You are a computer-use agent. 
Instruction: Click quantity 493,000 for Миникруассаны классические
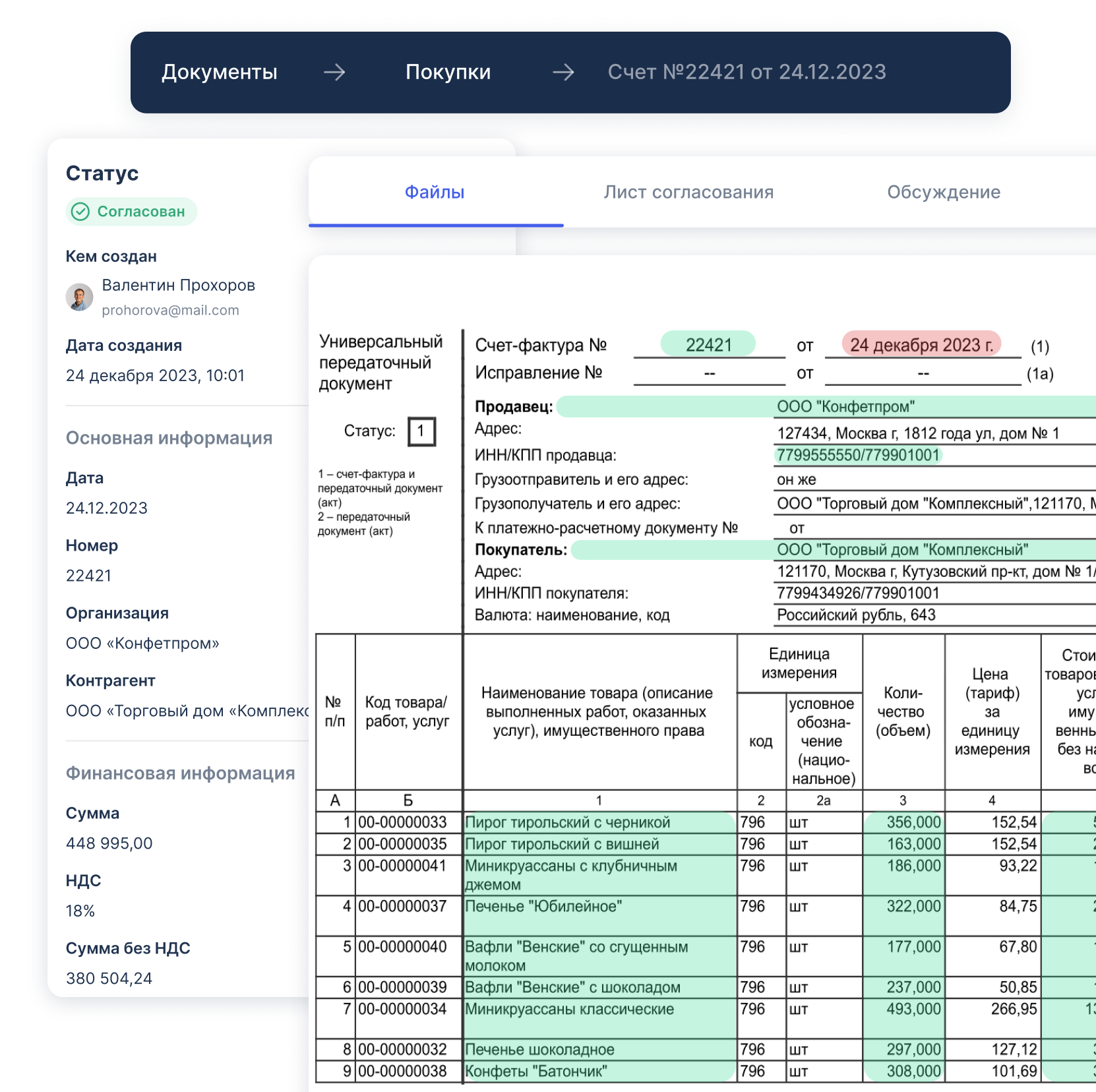pyautogui.click(x=913, y=1009)
